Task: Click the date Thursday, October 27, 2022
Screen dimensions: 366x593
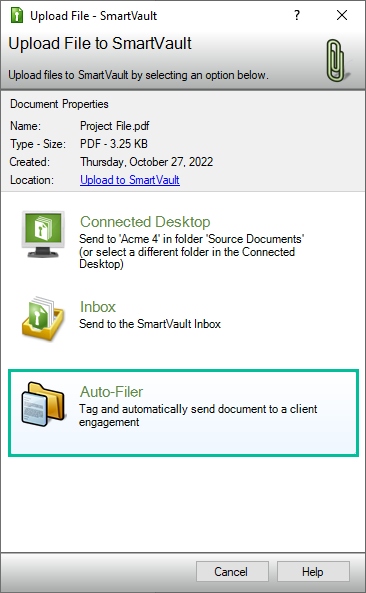Action: [147, 162]
